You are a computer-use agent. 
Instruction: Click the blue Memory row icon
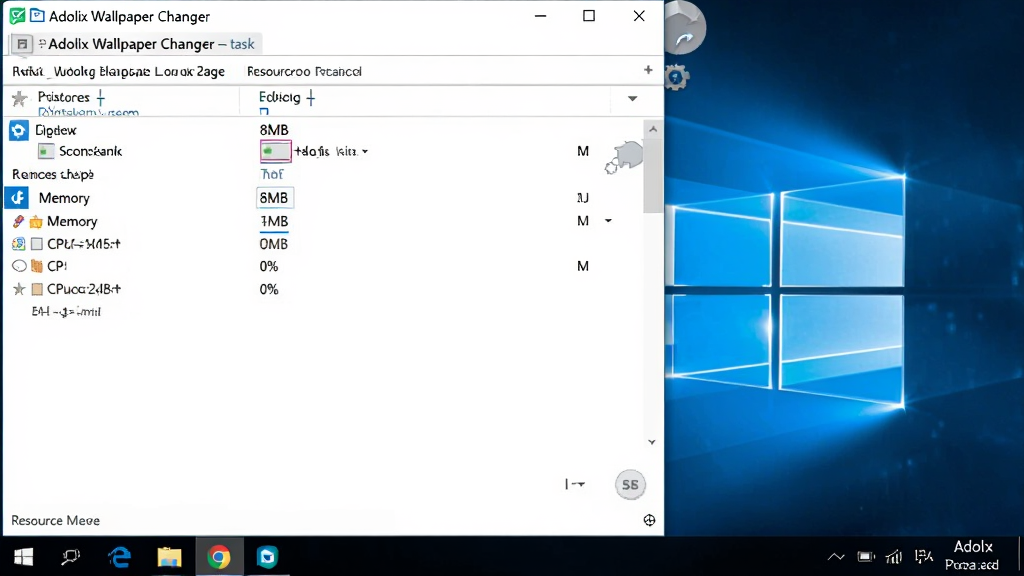[17, 197]
